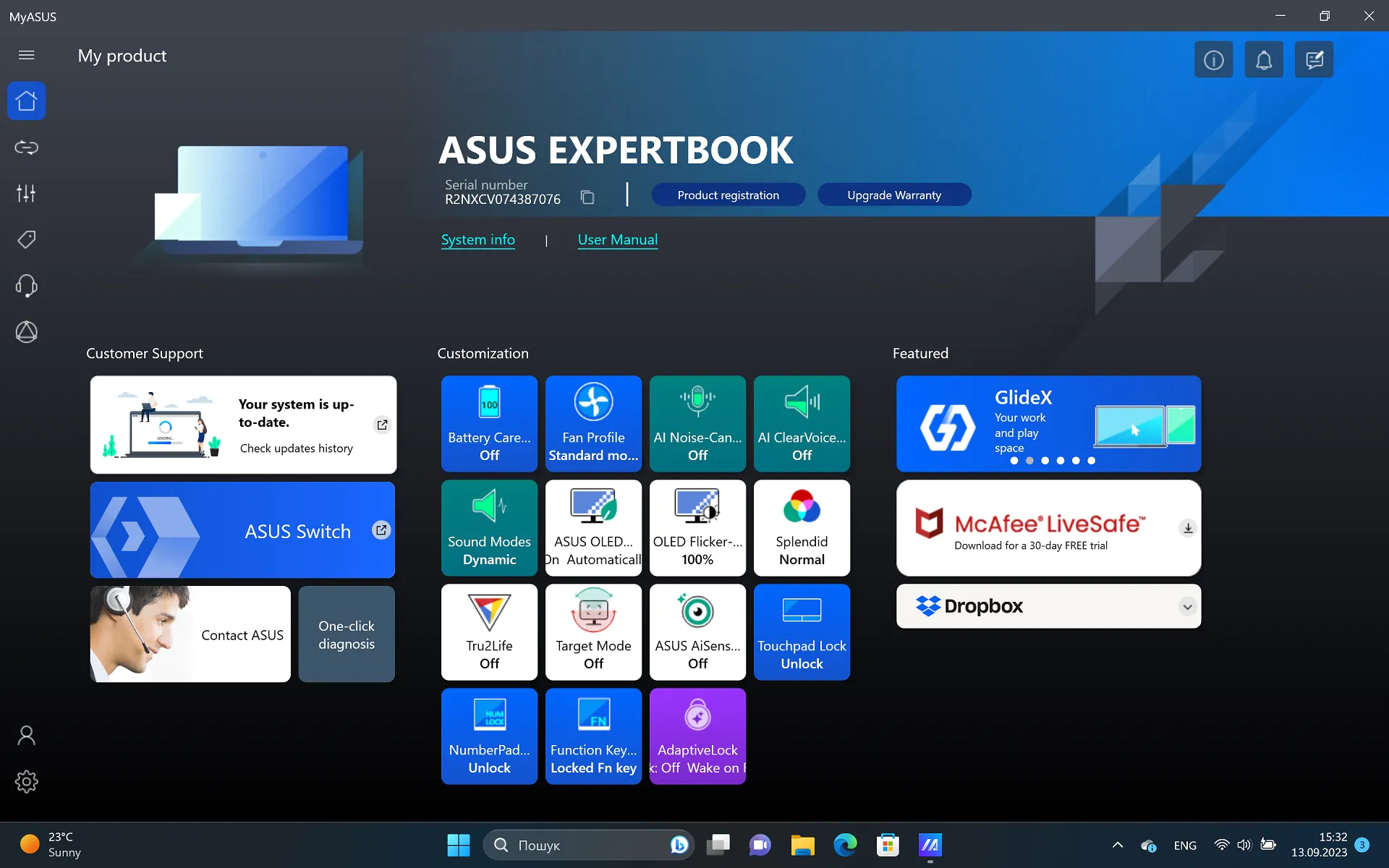Image resolution: width=1389 pixels, height=868 pixels.
Task: Launch Microsoft Edge from taskbar
Action: [845, 845]
